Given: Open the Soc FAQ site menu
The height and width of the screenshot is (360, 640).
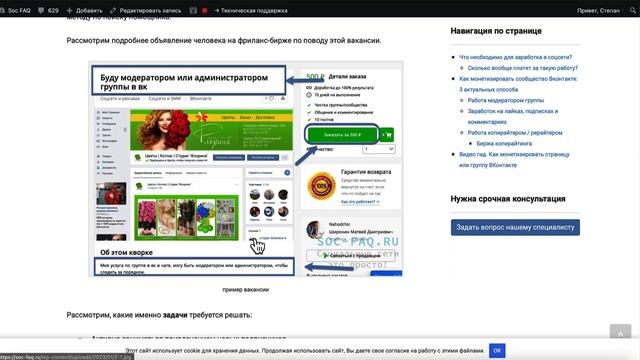Looking at the screenshot, I should point(16,11).
